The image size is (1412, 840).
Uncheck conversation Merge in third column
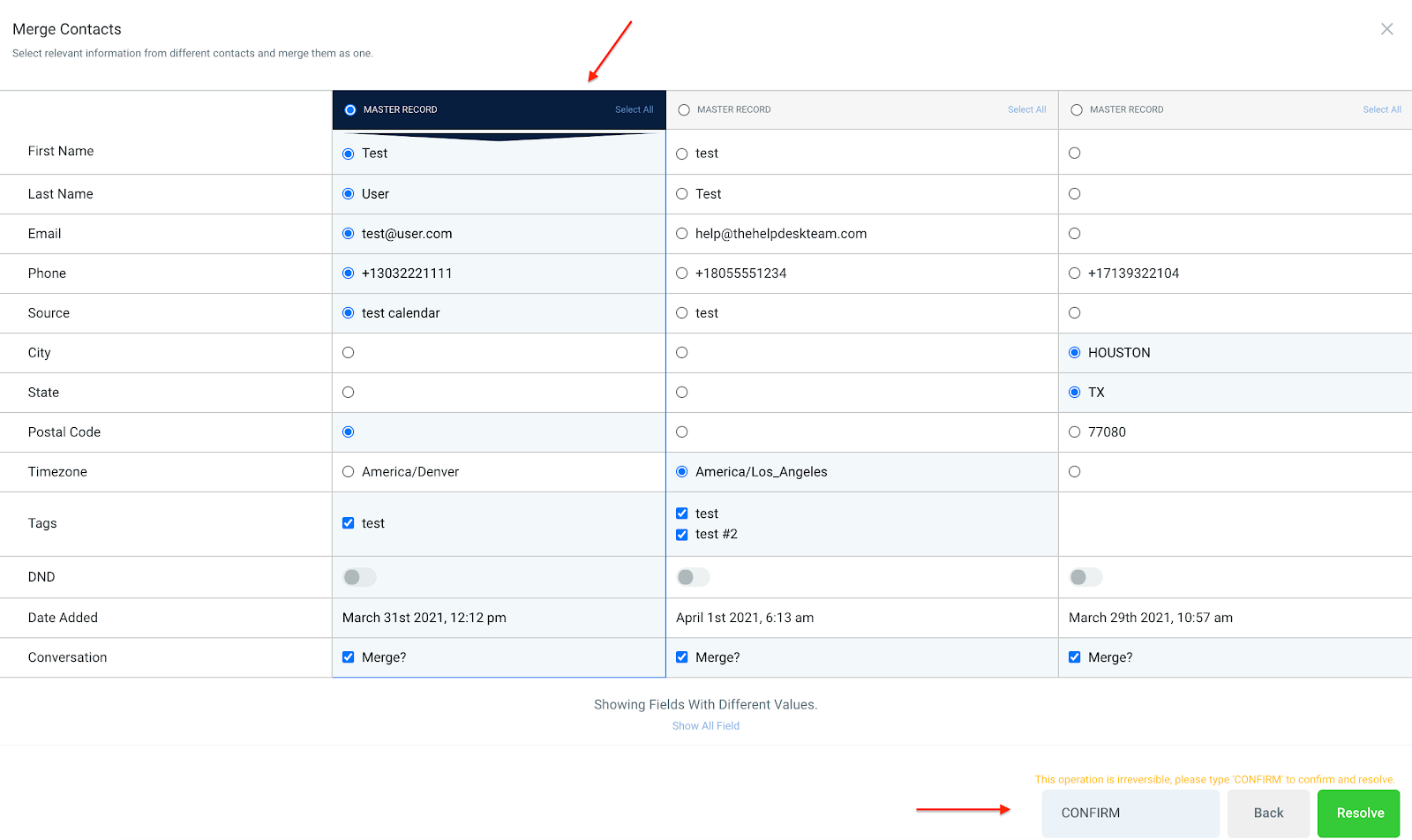1074,657
